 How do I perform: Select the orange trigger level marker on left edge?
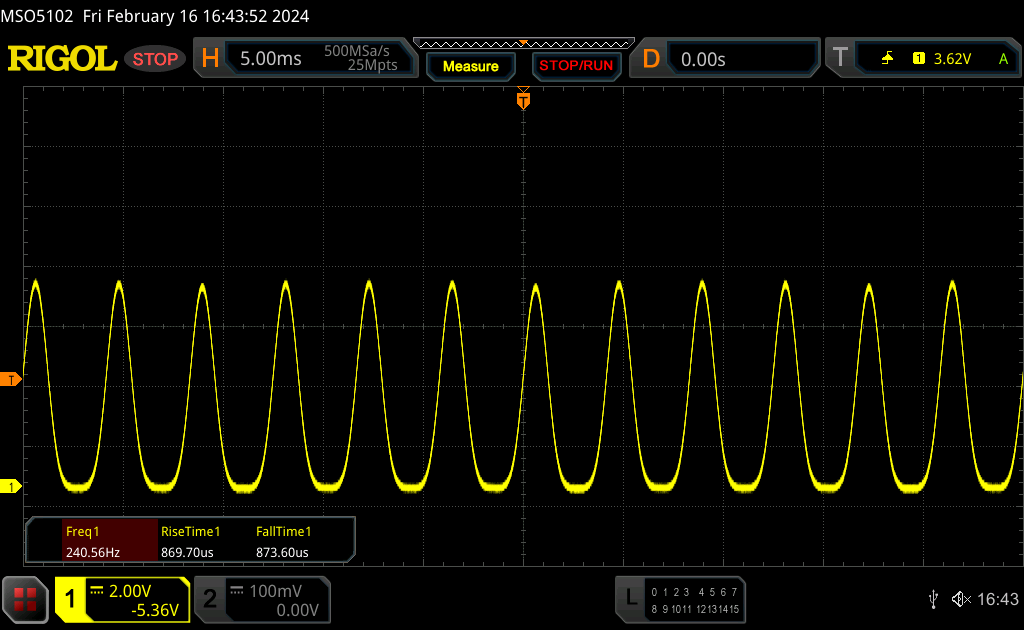(x=10, y=379)
